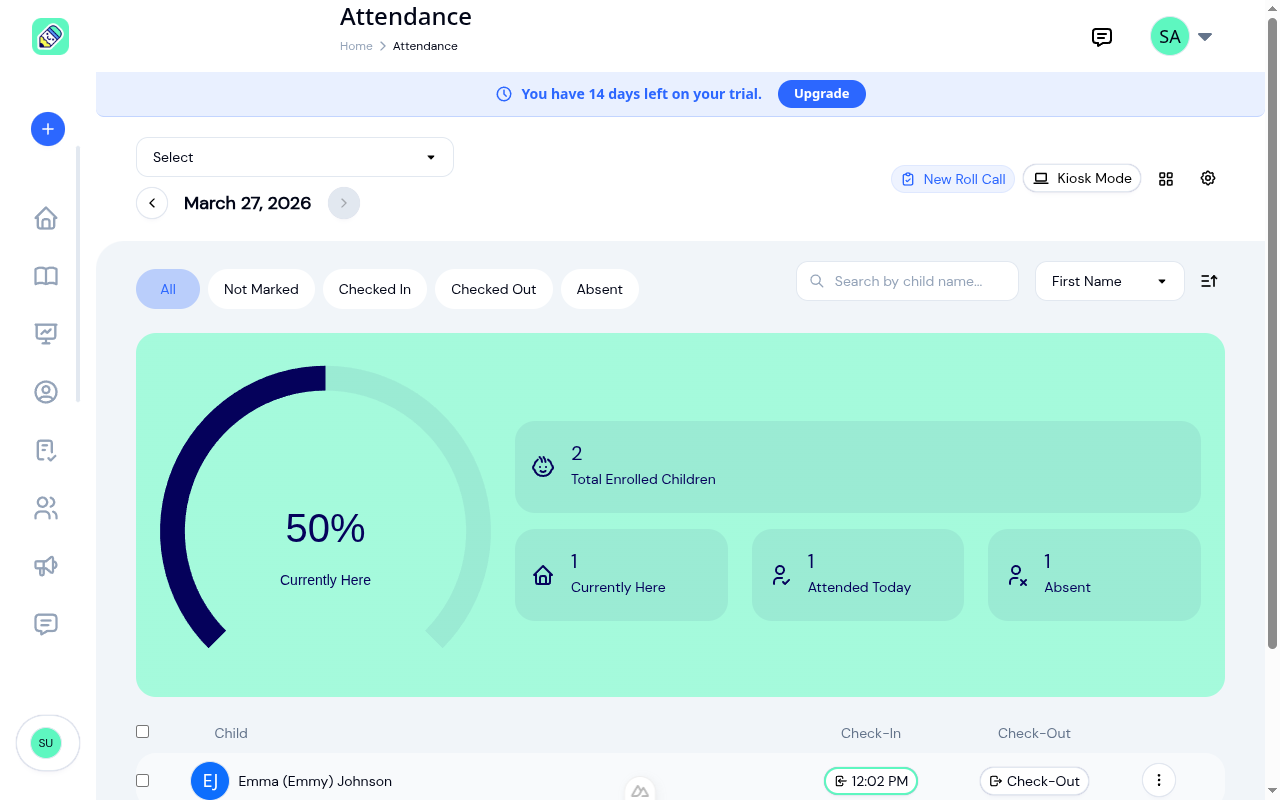Image resolution: width=1280 pixels, height=800 pixels.
Task: Click the Attended Today stat card
Action: coord(858,575)
